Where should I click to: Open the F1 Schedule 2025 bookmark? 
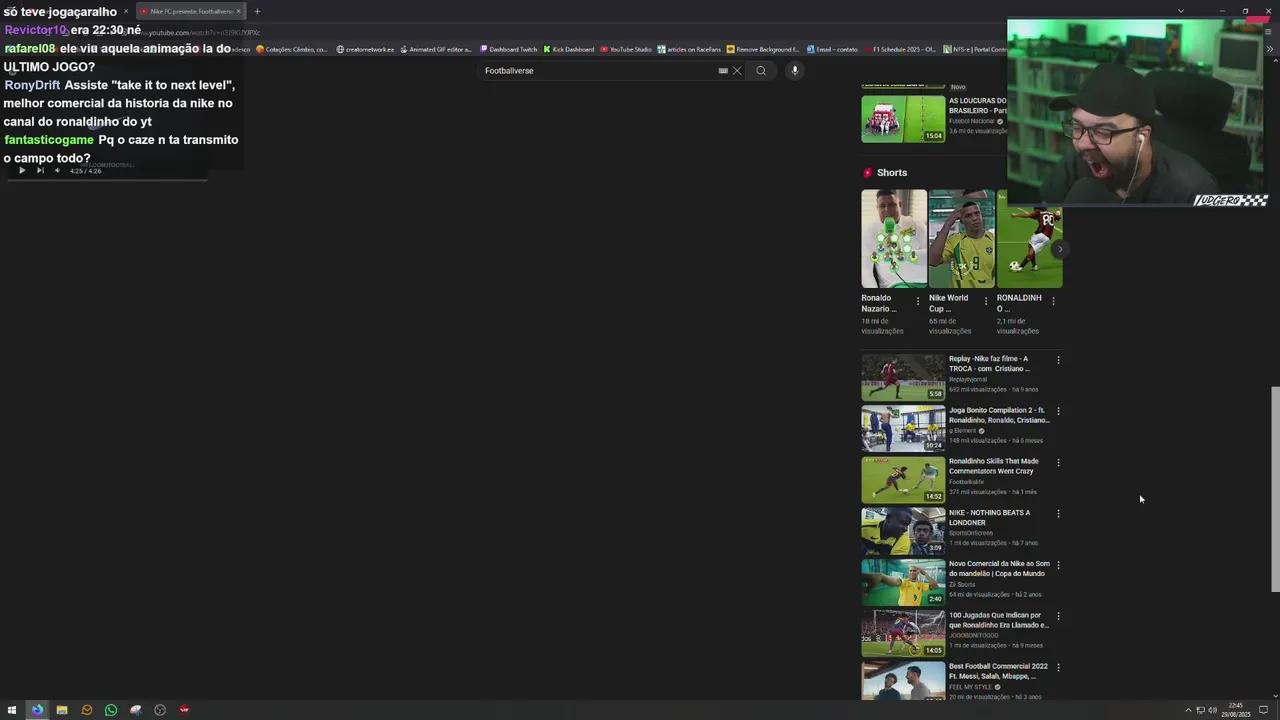tap(900, 49)
